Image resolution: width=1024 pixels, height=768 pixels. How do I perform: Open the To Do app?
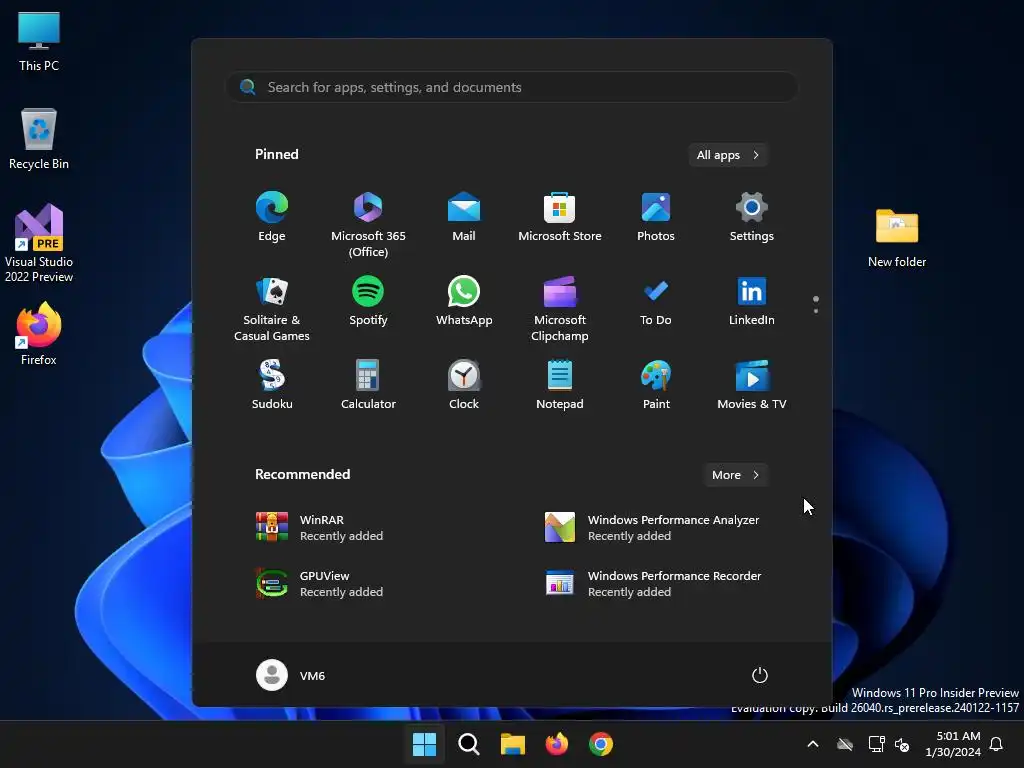click(x=656, y=301)
